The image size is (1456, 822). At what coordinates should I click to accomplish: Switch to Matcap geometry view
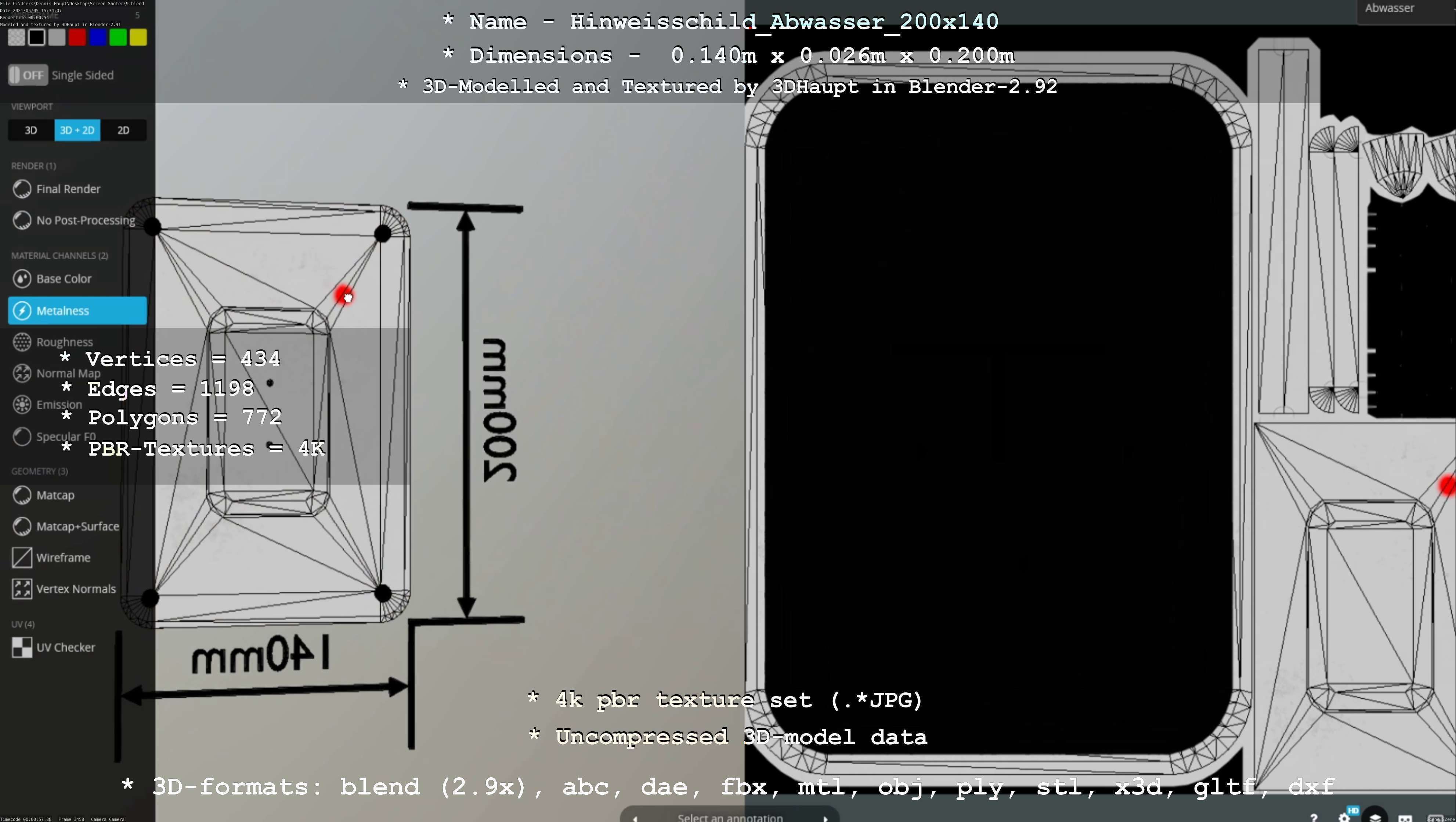[x=55, y=496]
